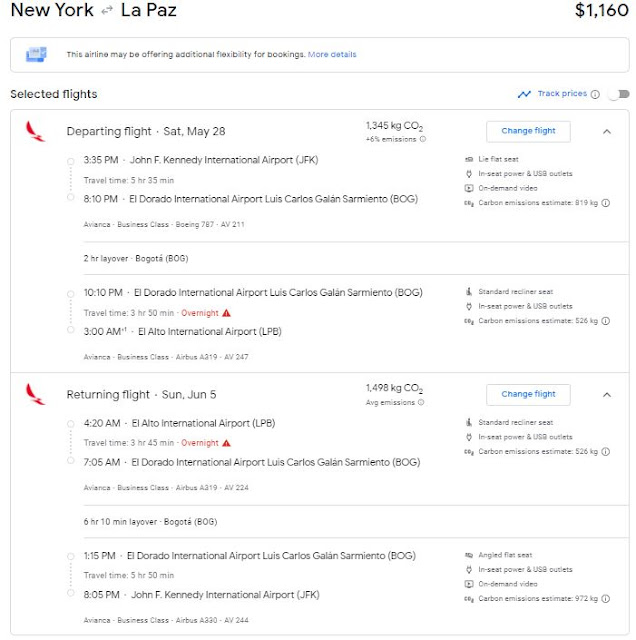Click the red overnight warning on AV 247
Viewport: 636px width, 640px height.
click(226, 311)
